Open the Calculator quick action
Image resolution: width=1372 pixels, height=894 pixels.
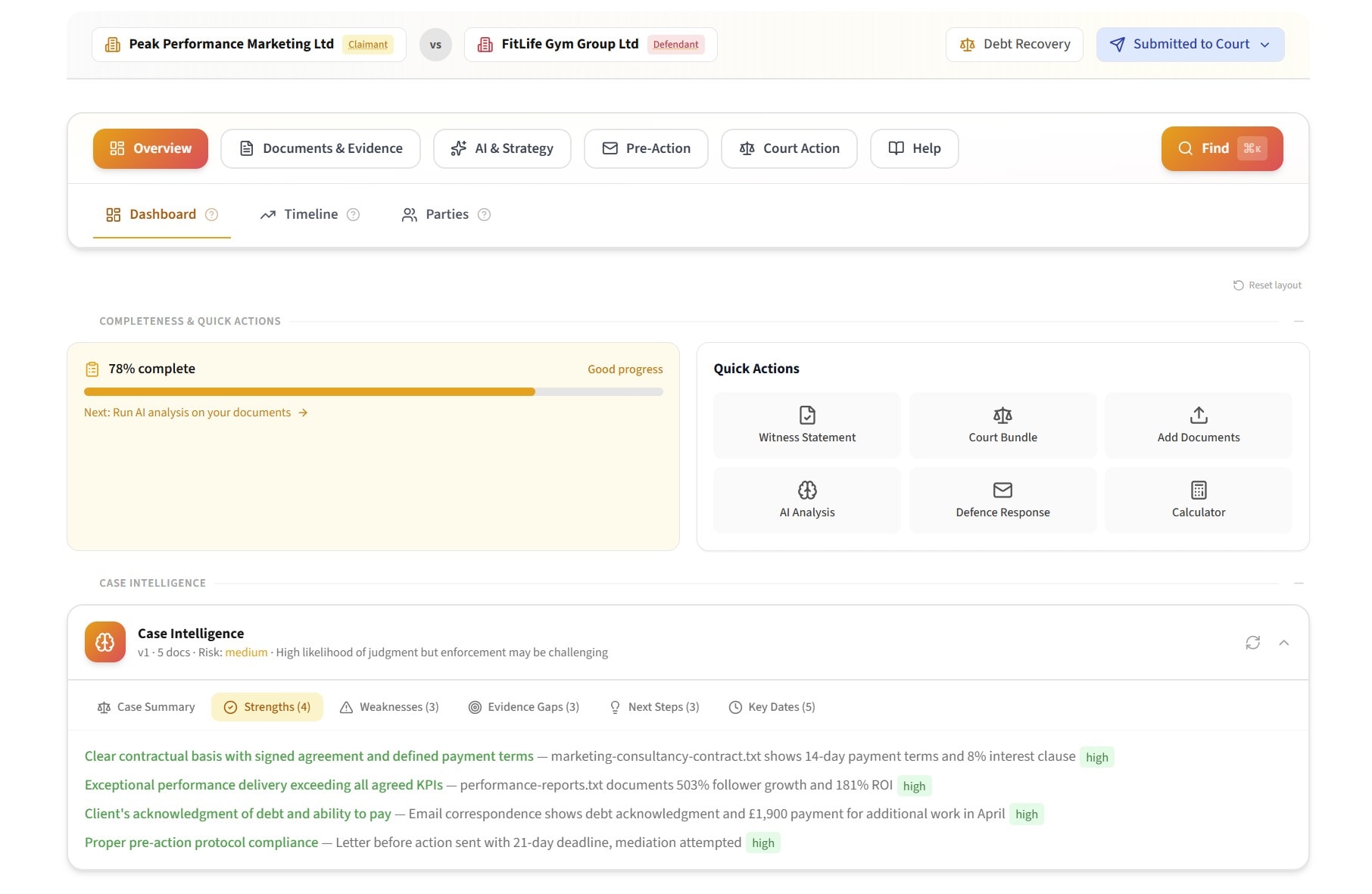tap(1198, 500)
